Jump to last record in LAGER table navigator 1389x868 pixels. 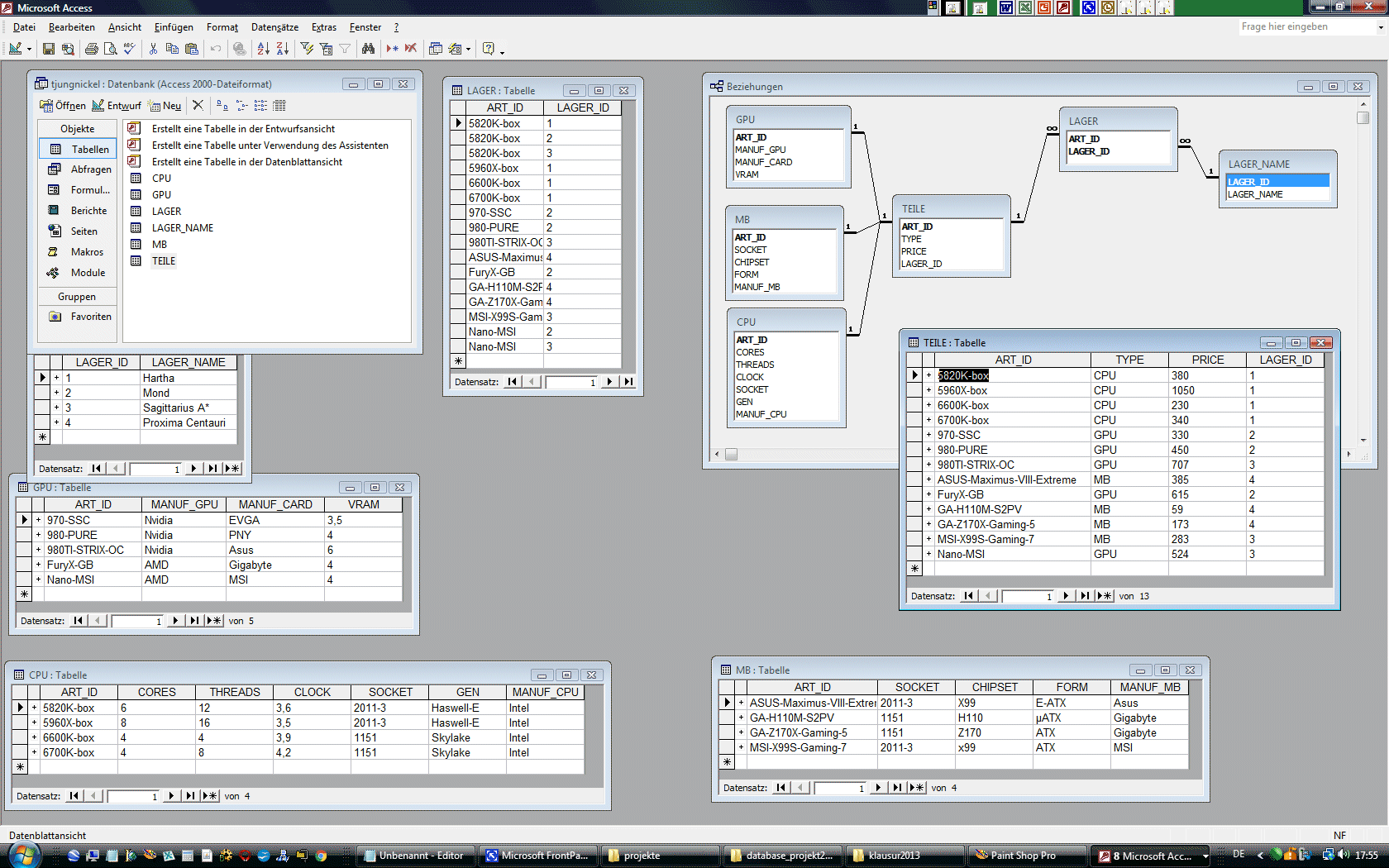628,382
